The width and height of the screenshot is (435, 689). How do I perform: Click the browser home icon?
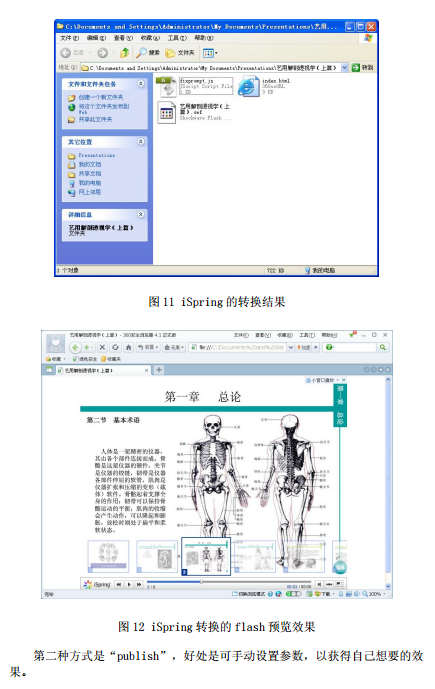click(x=128, y=347)
